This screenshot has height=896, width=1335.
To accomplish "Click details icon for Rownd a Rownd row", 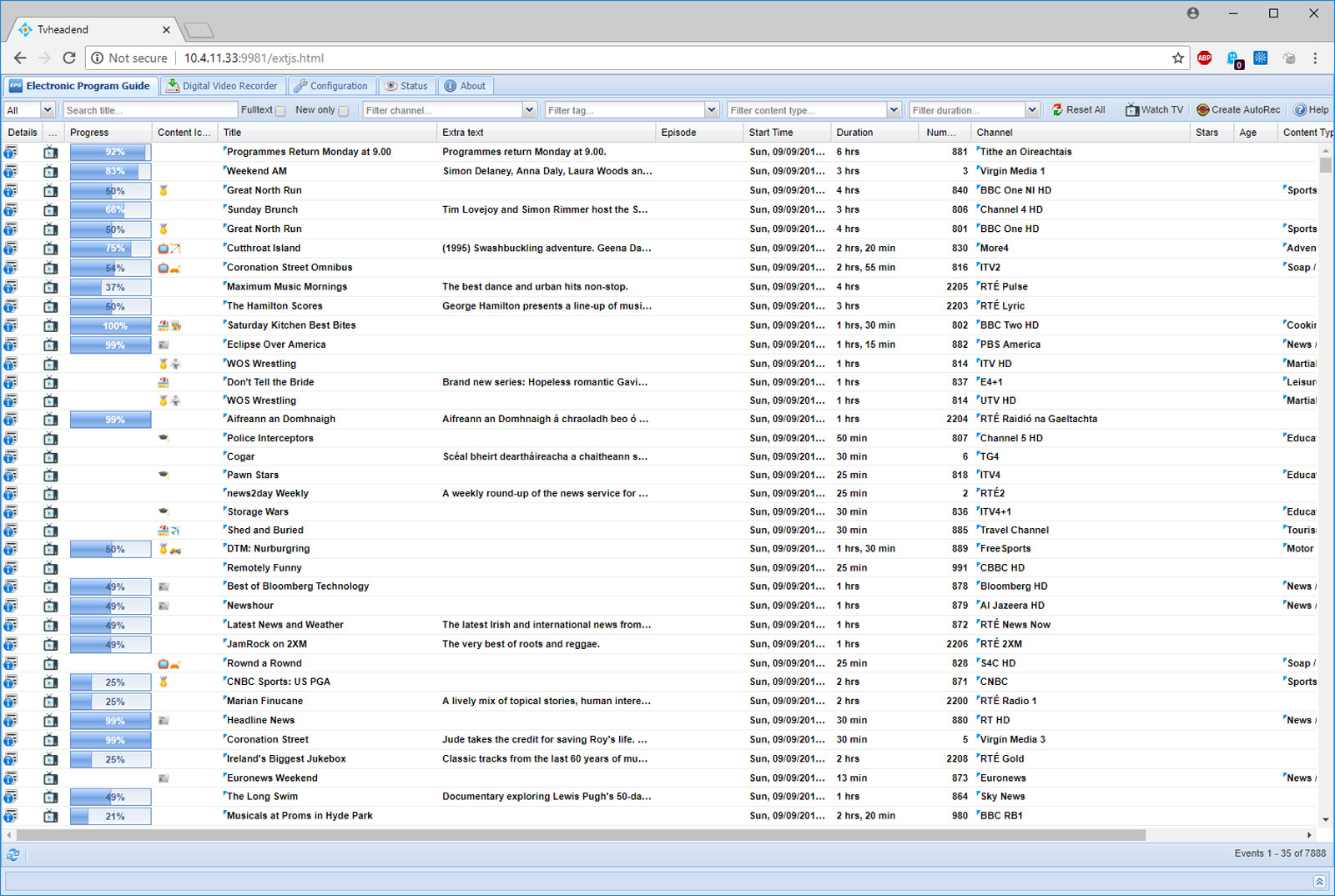I will [x=10, y=663].
